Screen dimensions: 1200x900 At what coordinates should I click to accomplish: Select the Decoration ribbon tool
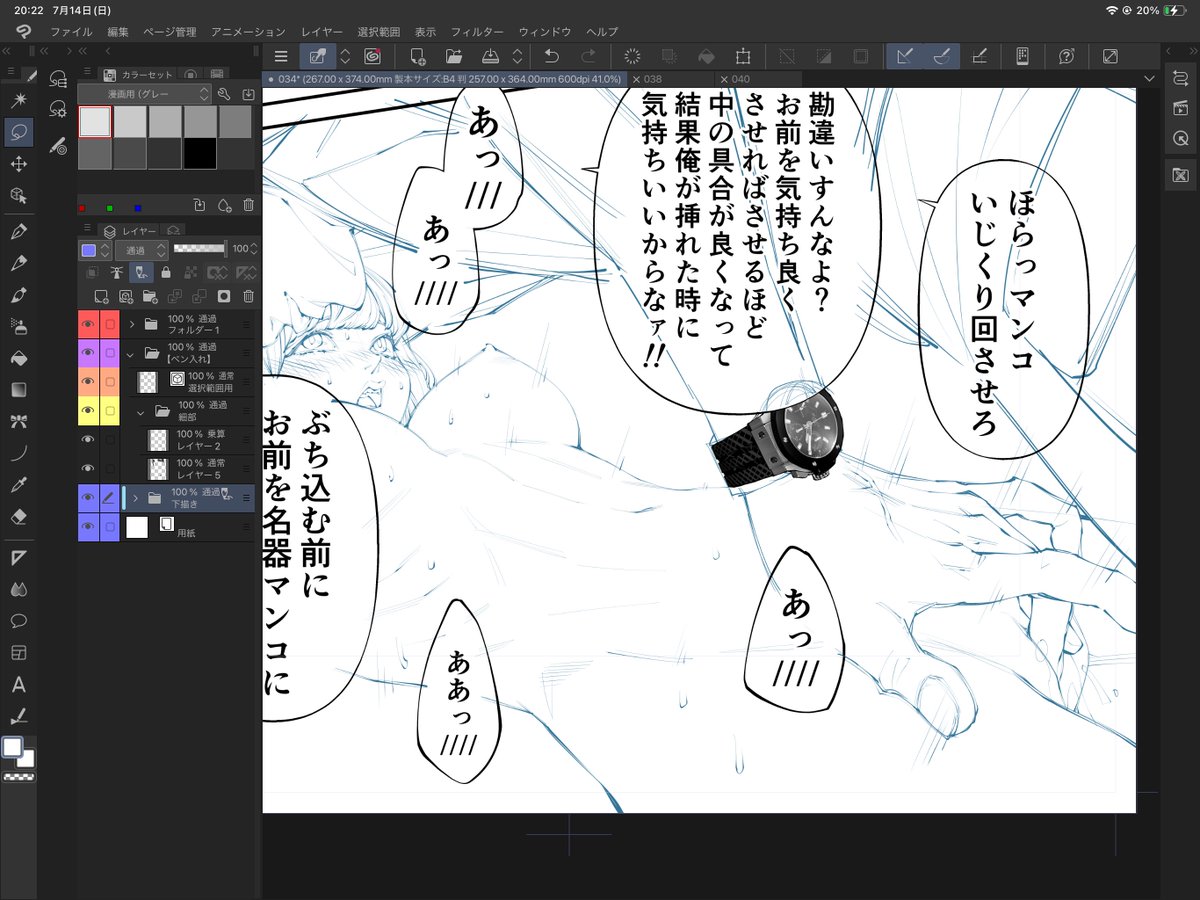click(x=18, y=421)
